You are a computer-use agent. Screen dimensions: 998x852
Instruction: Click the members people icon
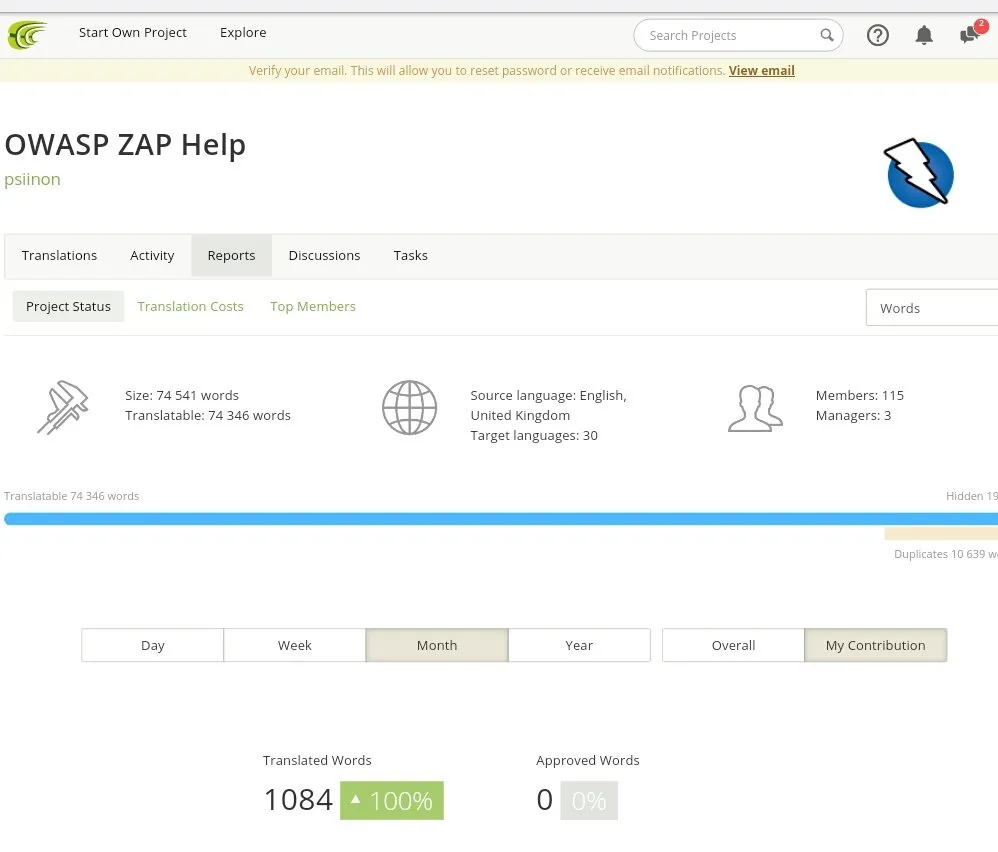coord(755,409)
